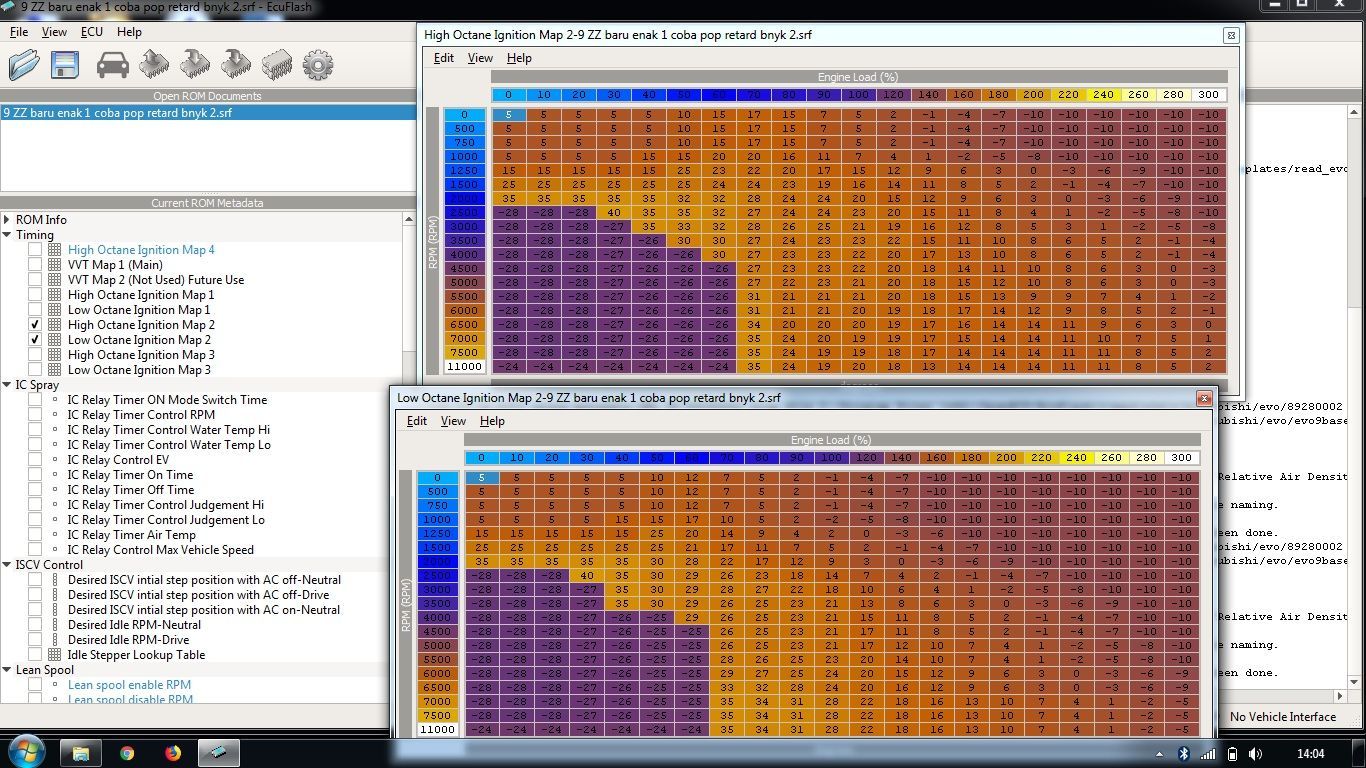The image size is (1366, 768).
Task: Enable the VVT Map 1 (Main) checkbox
Action: pyautogui.click(x=35, y=265)
